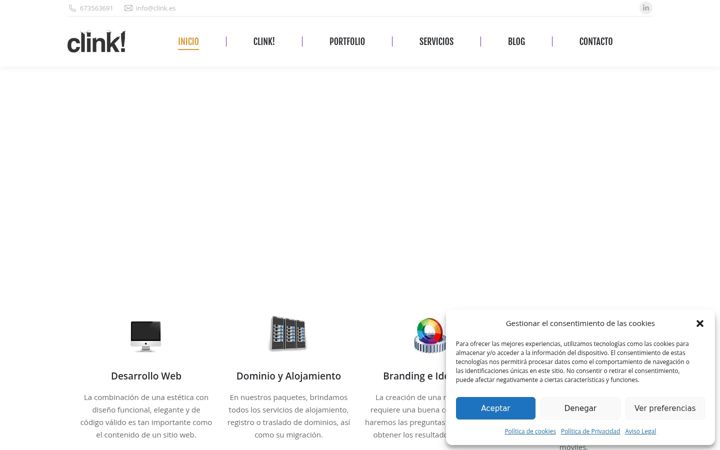Open the Aviso Legal link
The image size is (720, 450).
tap(640, 432)
